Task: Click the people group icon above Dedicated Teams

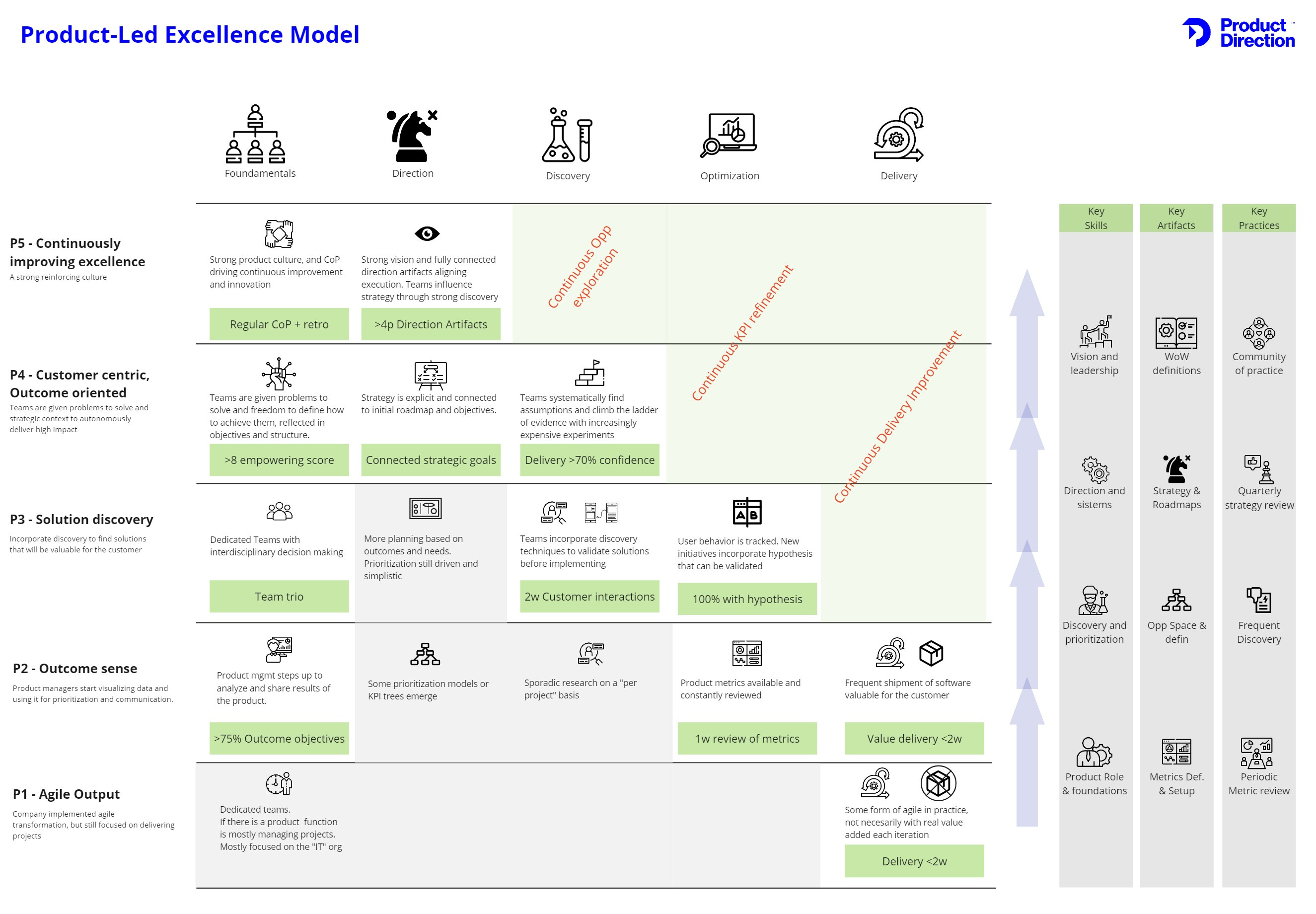Action: (x=280, y=510)
